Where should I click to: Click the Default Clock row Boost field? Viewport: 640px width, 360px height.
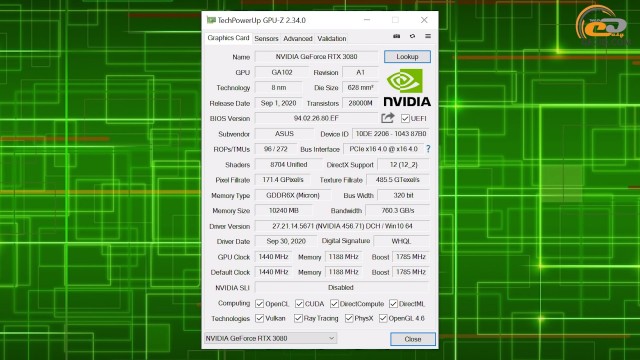411,272
